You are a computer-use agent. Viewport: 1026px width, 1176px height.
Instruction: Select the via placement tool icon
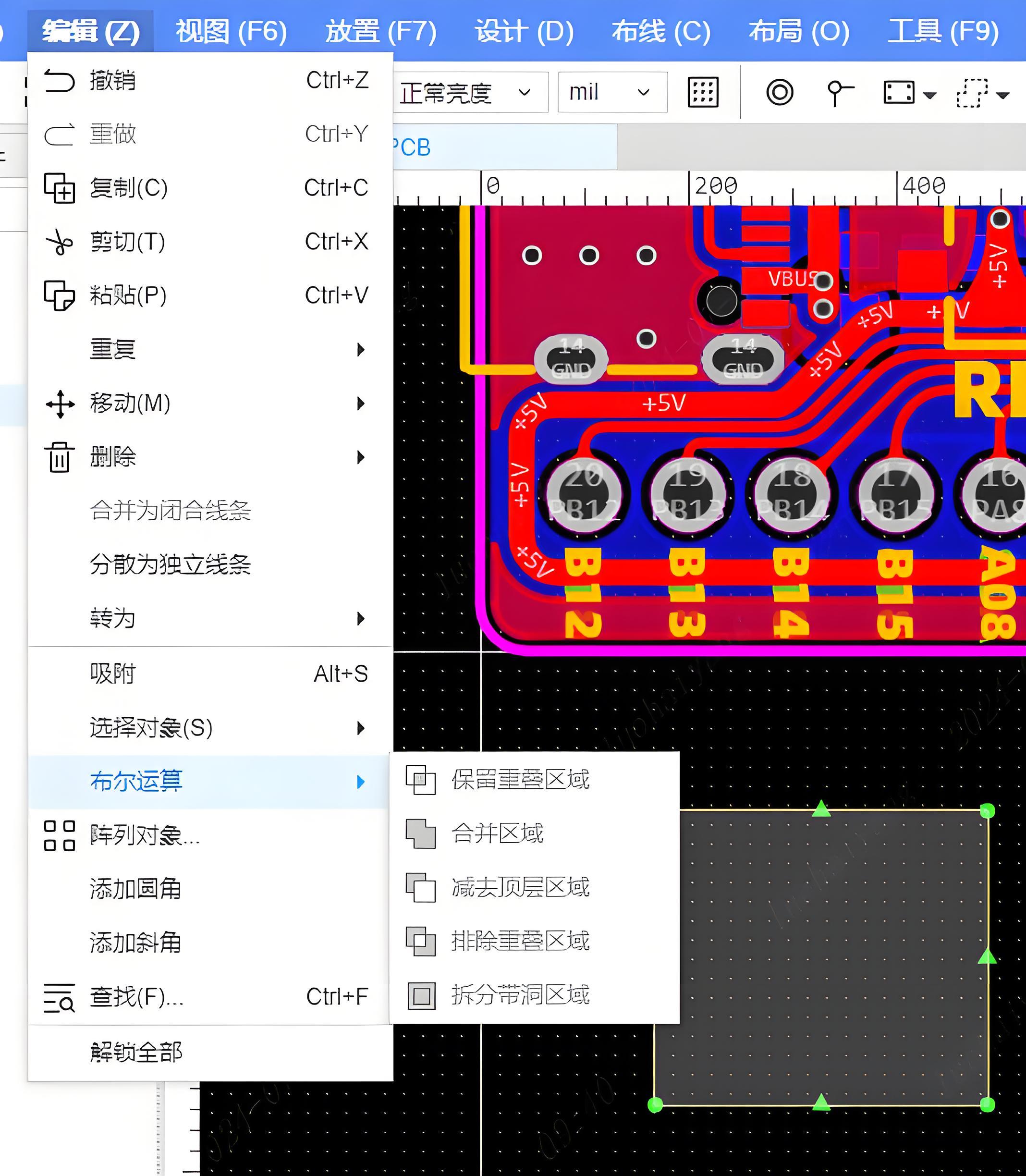[779, 92]
